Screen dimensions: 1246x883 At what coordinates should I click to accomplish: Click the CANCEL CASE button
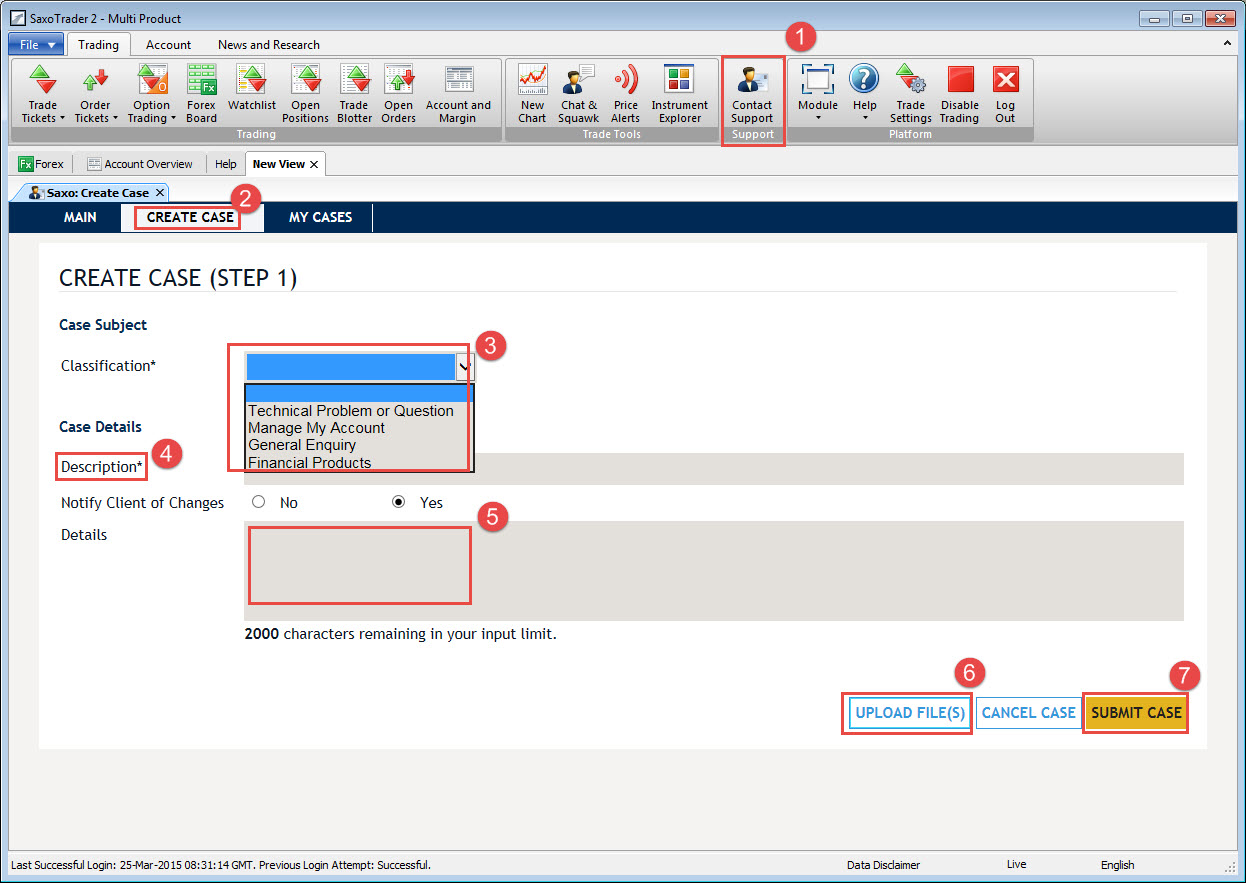click(x=1029, y=713)
